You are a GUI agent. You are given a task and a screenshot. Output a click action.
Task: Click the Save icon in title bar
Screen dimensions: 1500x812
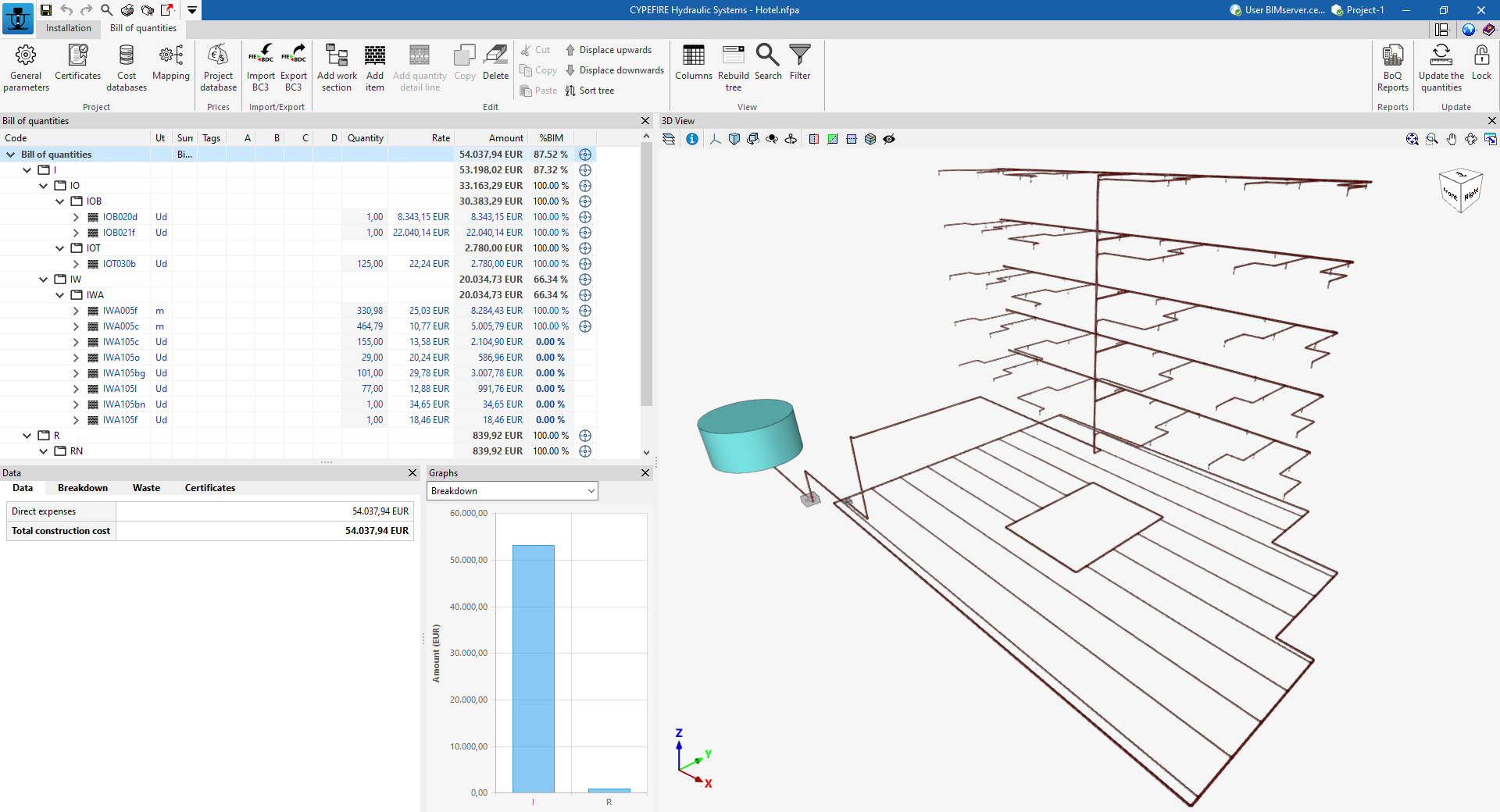[x=46, y=10]
